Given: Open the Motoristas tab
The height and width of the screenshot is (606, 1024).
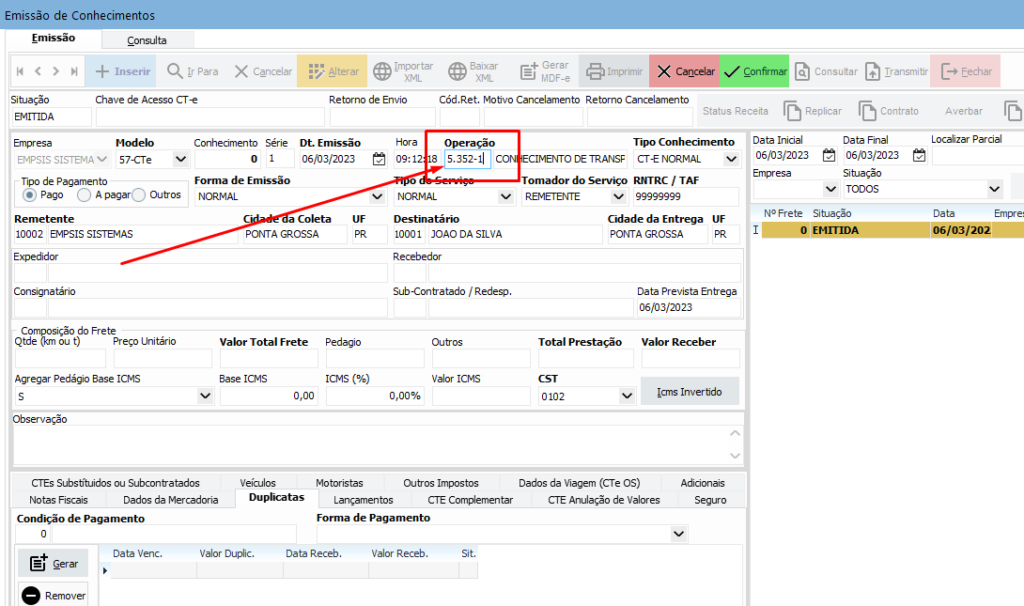Looking at the screenshot, I should [x=340, y=483].
